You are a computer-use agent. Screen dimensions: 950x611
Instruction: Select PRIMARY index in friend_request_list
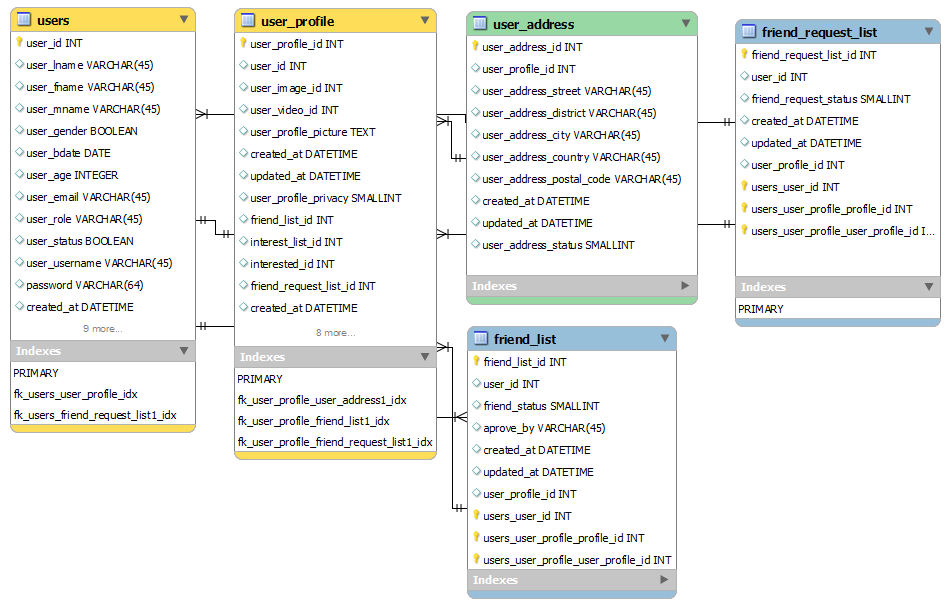pyautogui.click(x=760, y=309)
